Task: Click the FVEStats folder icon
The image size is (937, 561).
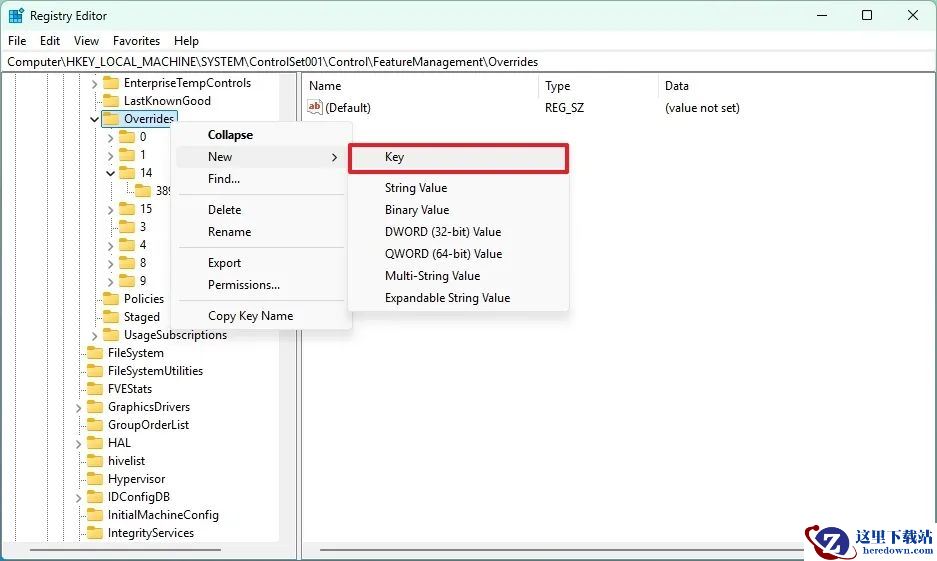Action: 95,388
